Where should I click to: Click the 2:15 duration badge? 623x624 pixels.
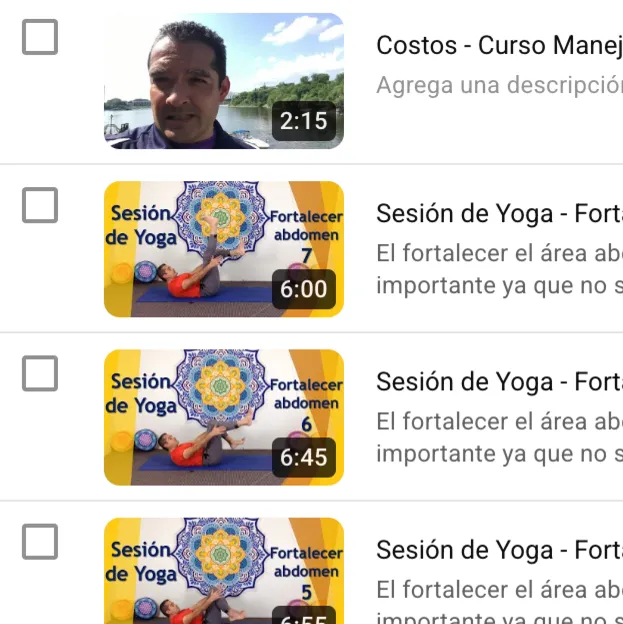(304, 121)
